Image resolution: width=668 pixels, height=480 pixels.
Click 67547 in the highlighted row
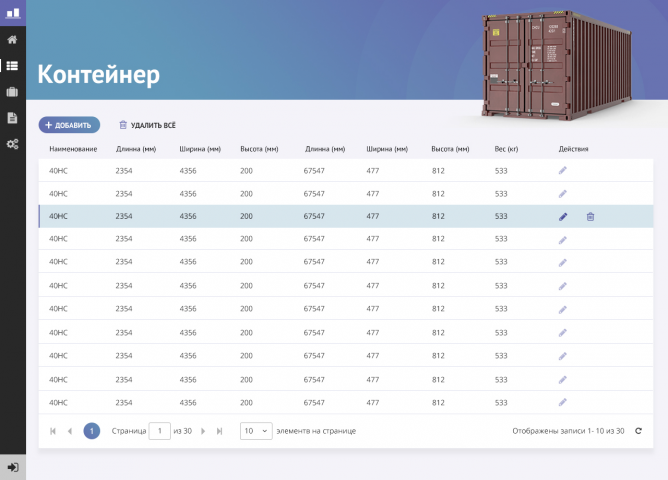point(314,216)
